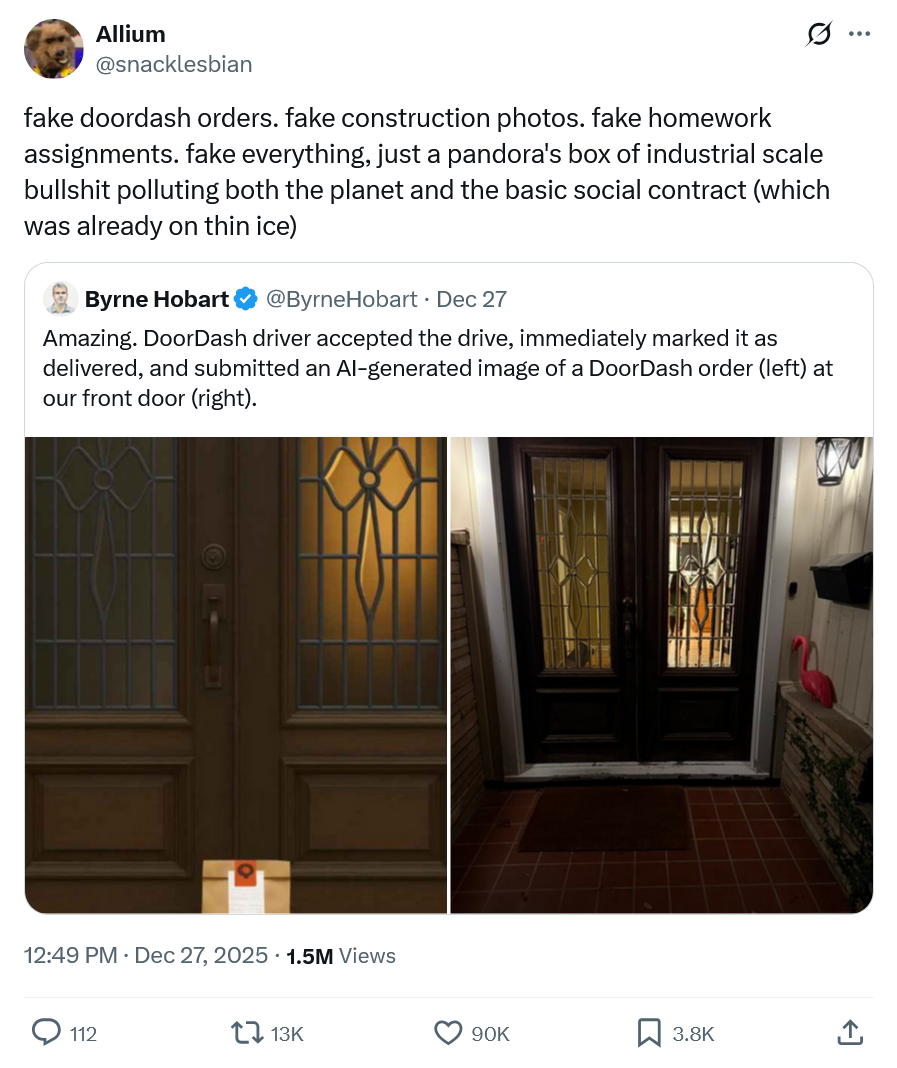Click the blue verified badge
897x1068 pixels.
tap(246, 298)
